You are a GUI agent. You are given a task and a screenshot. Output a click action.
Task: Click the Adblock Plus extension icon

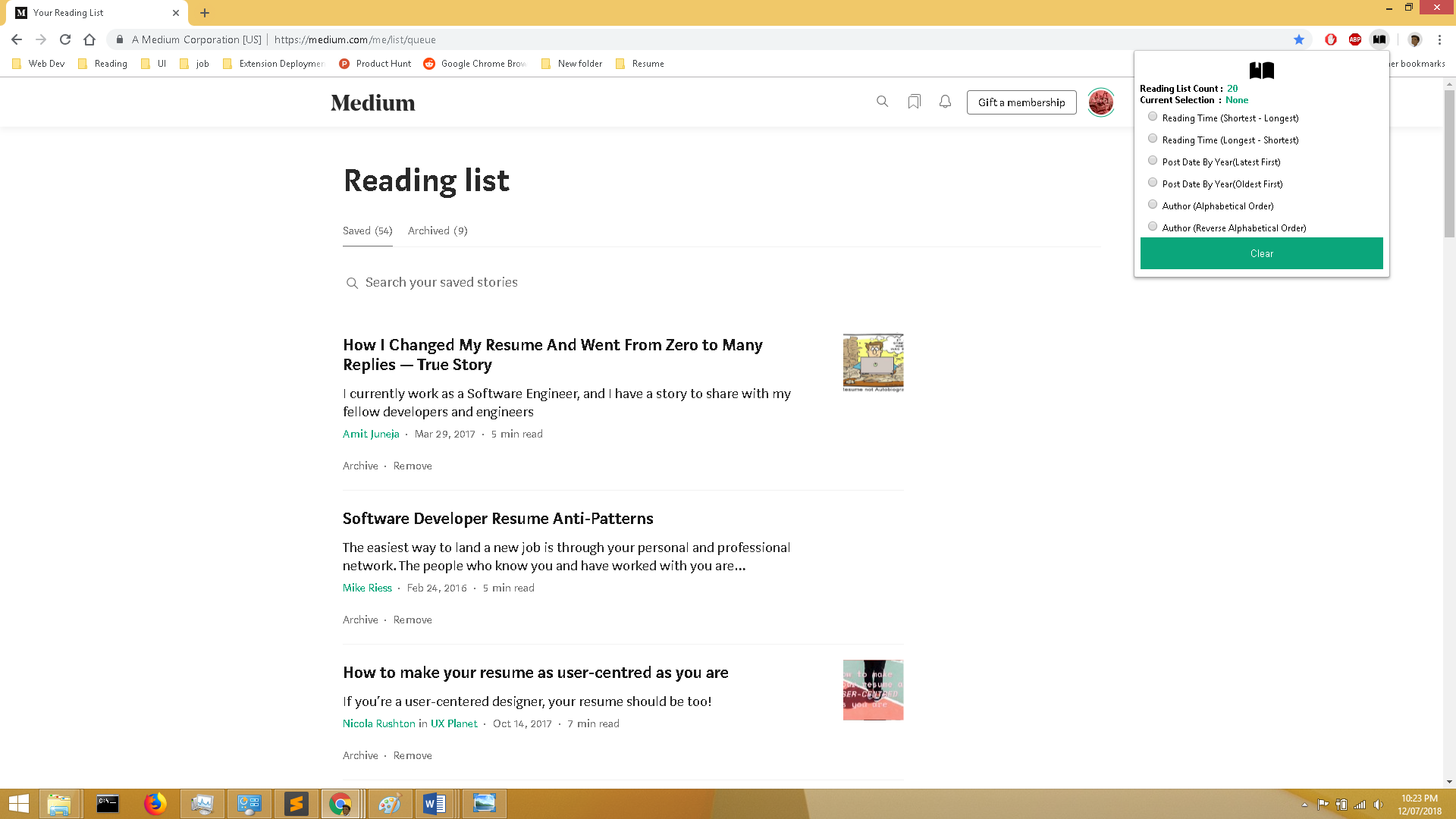(1355, 39)
